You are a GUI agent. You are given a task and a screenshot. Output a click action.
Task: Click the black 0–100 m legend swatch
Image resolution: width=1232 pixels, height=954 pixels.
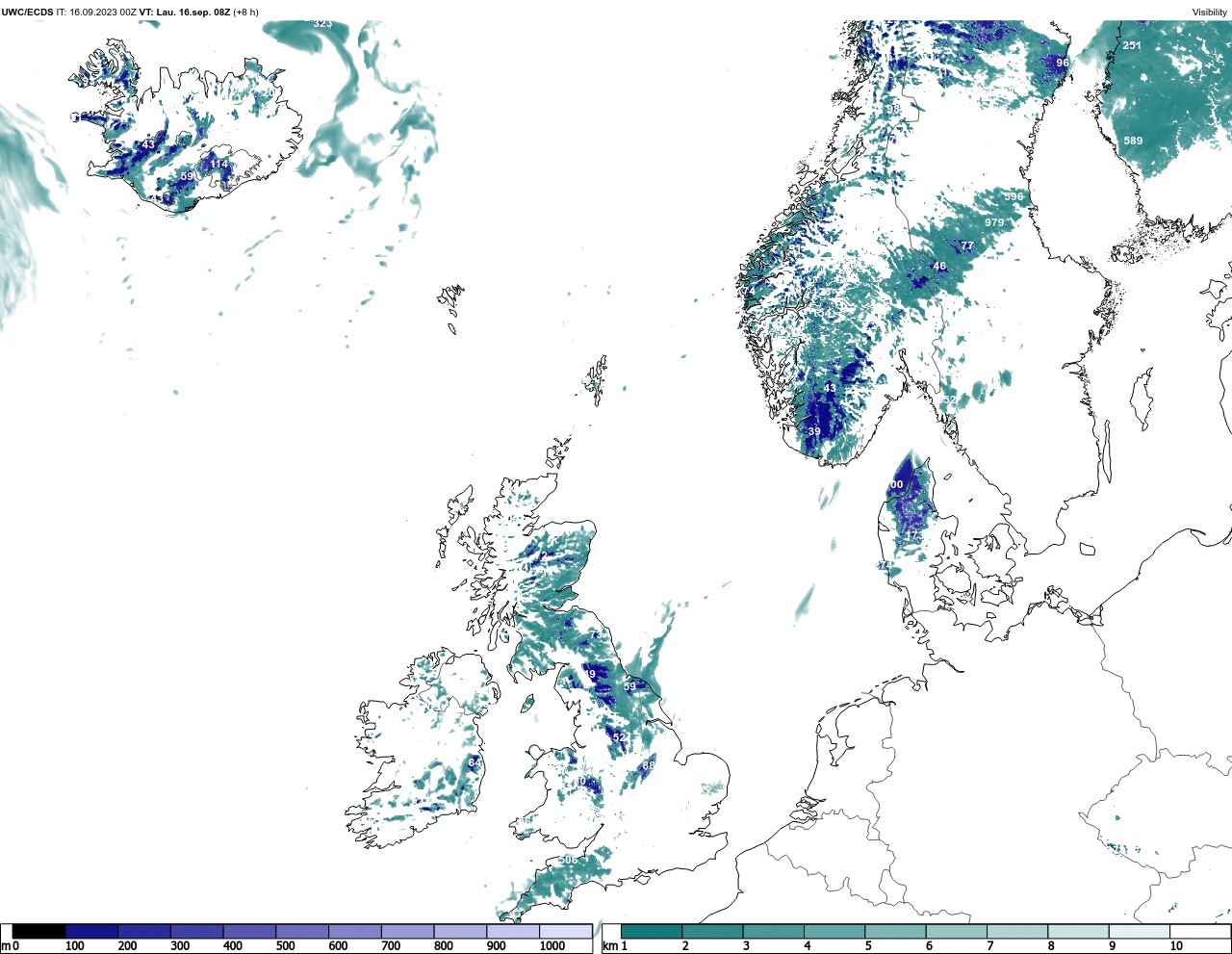[39, 931]
